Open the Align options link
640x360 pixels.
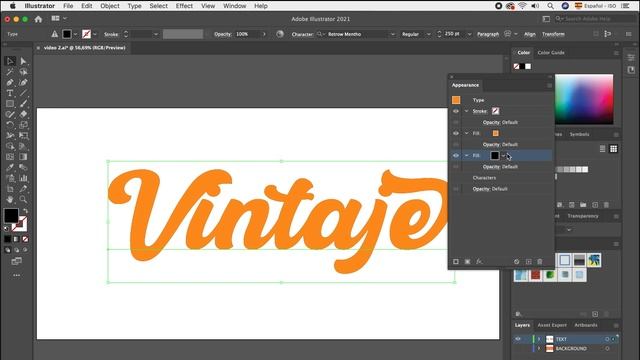529,34
